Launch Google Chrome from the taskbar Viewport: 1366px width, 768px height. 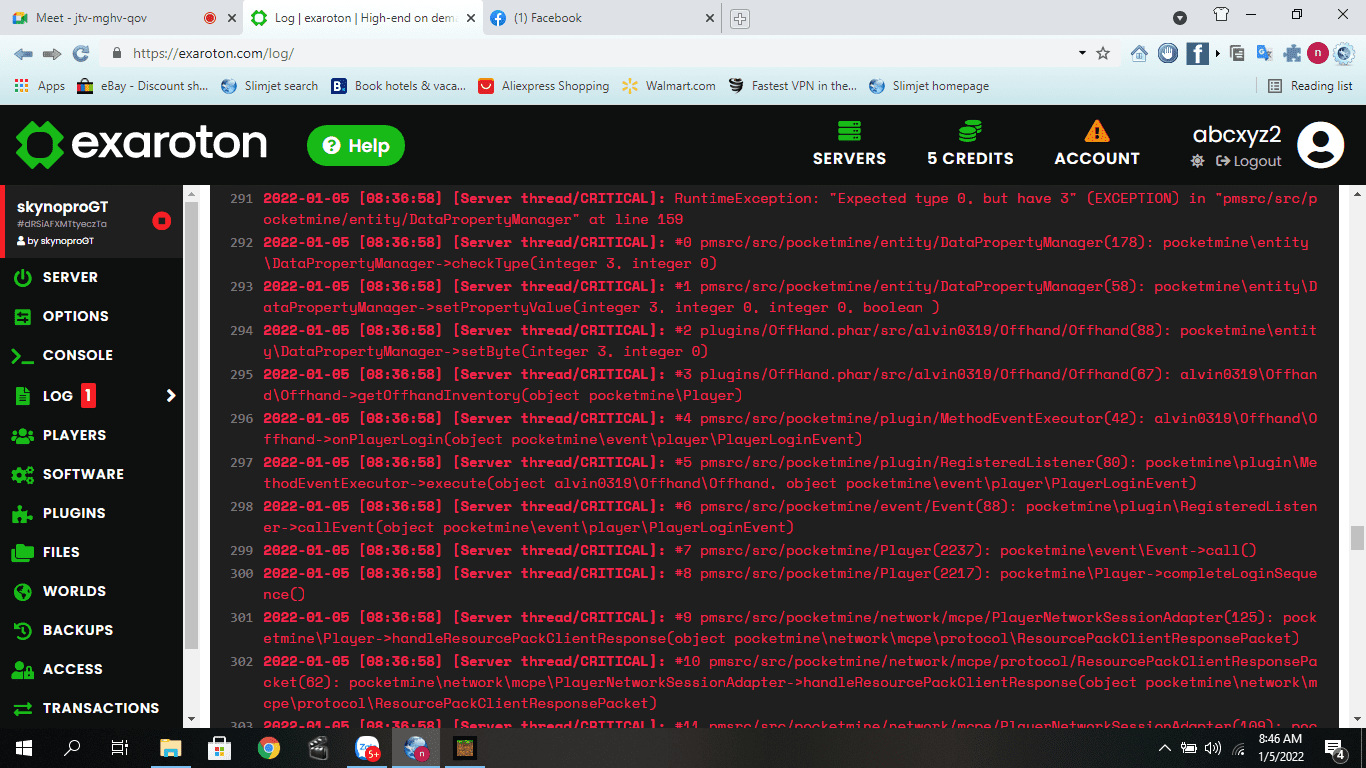click(x=268, y=747)
